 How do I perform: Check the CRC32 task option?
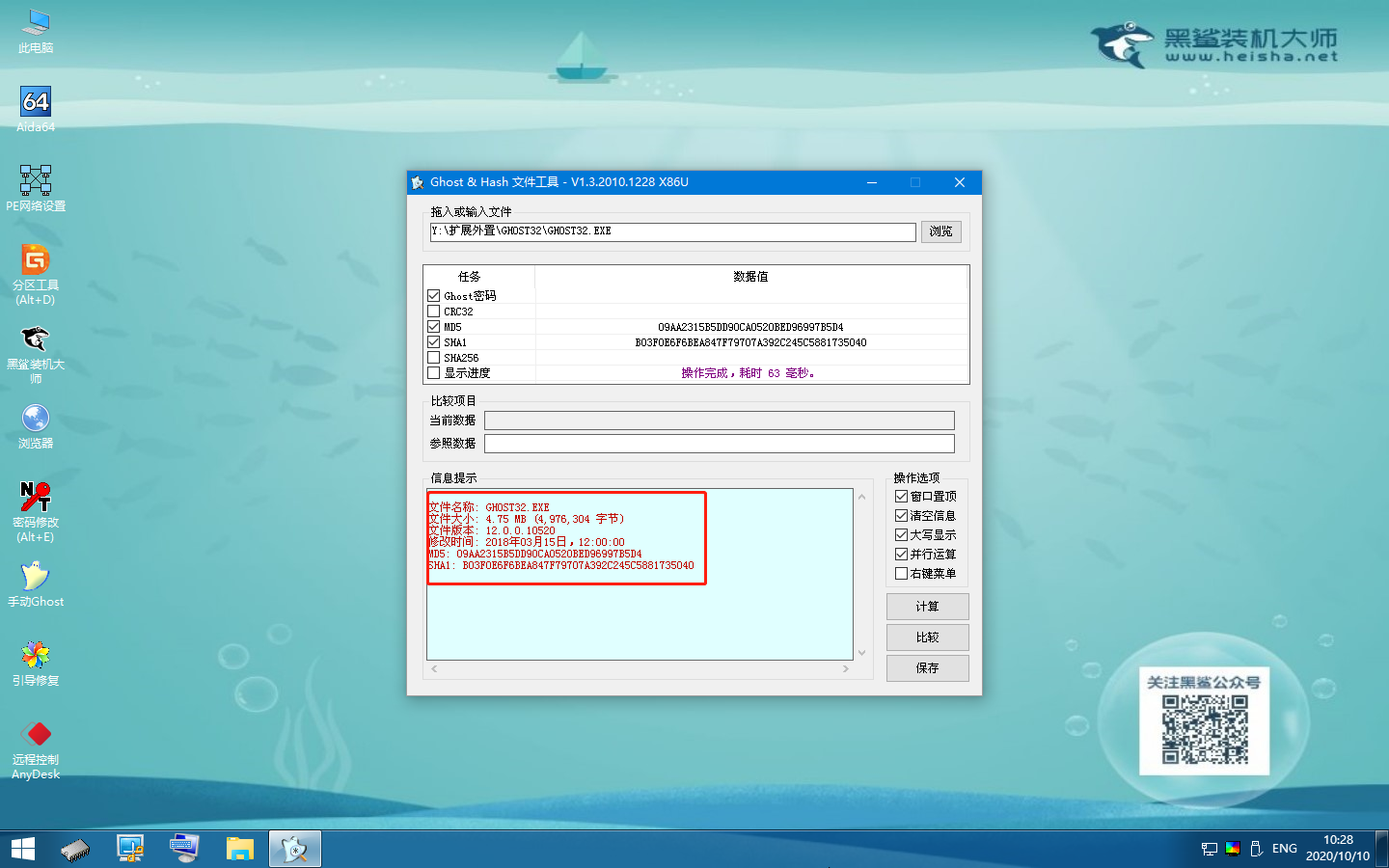(x=433, y=311)
